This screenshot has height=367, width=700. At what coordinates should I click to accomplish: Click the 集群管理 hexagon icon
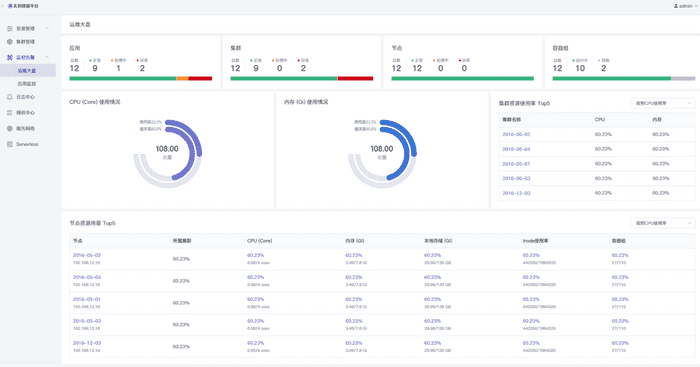(10, 42)
